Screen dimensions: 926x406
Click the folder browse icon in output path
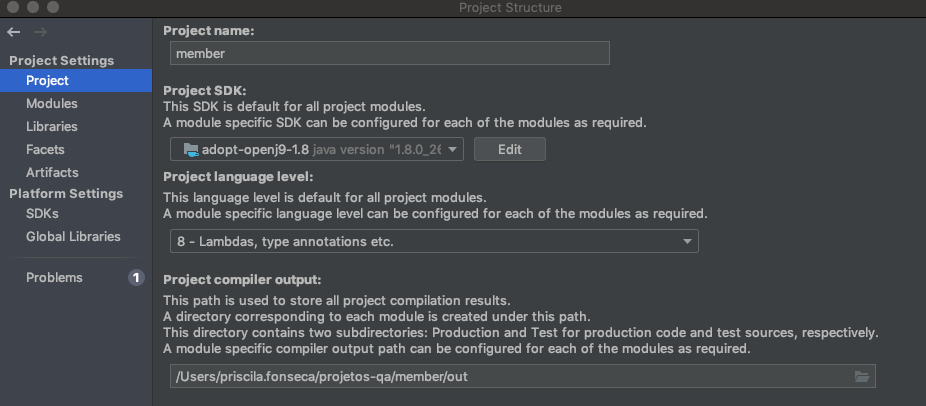[861, 376]
